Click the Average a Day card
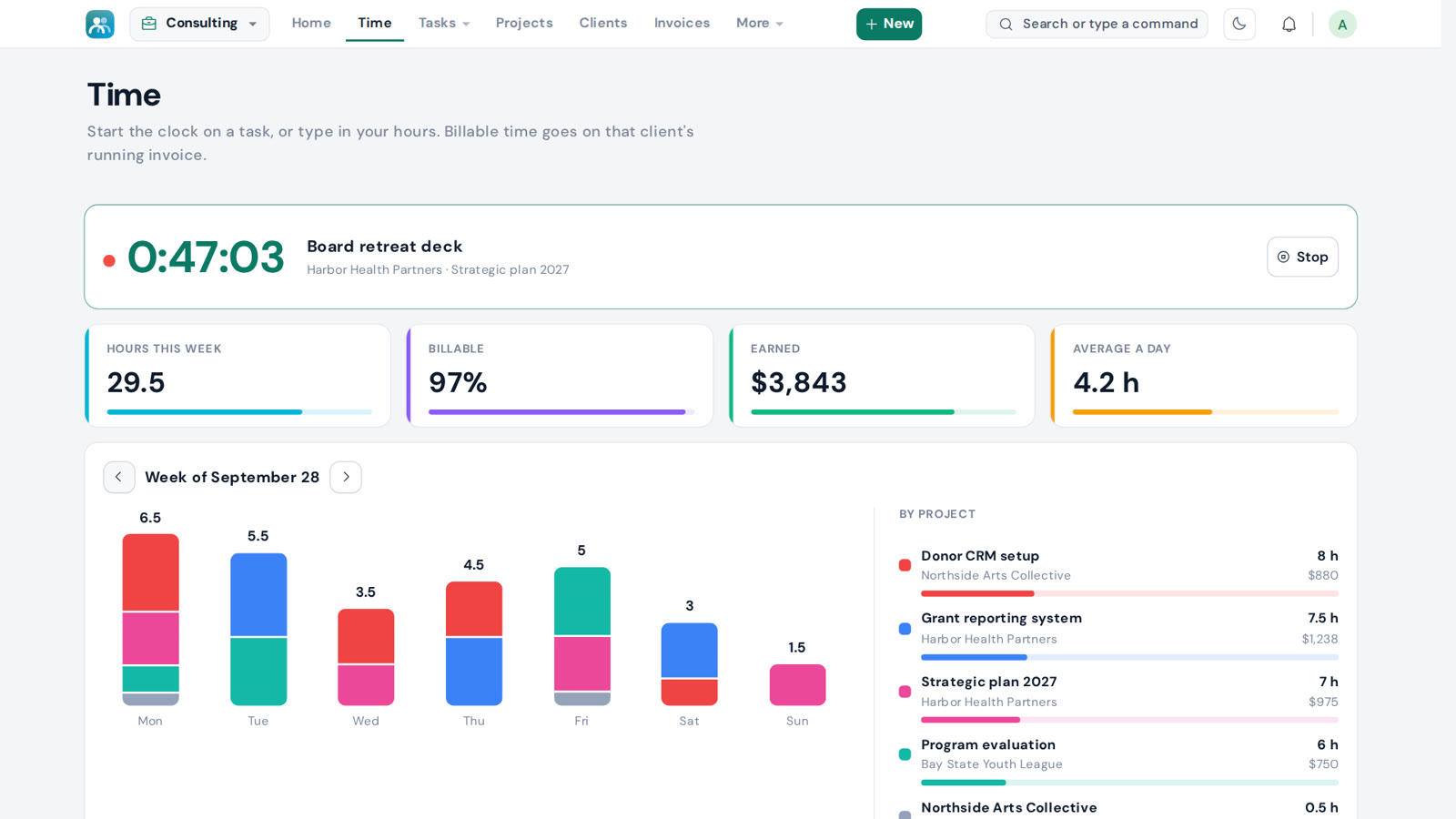 pos(1204,376)
